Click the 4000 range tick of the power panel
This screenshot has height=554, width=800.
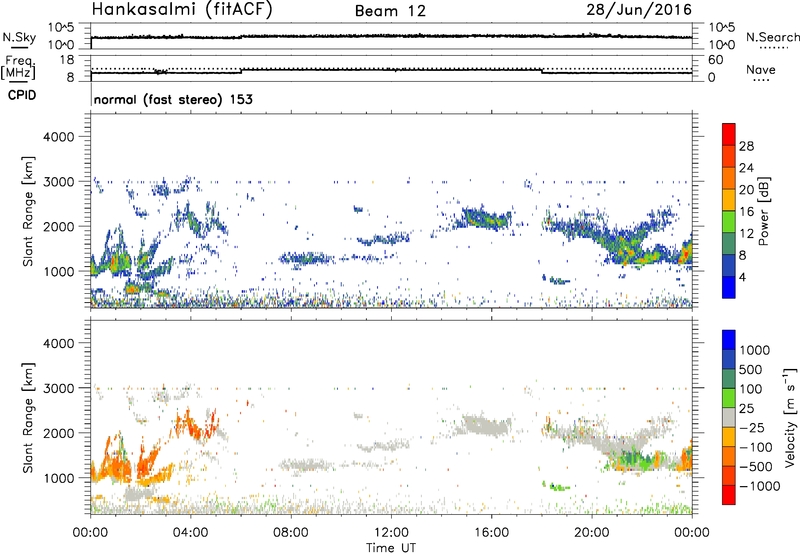tap(58, 137)
